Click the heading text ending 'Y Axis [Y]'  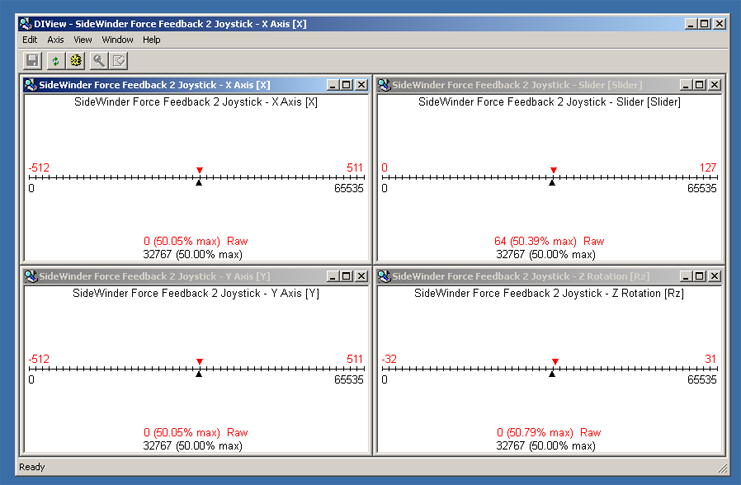click(196, 293)
